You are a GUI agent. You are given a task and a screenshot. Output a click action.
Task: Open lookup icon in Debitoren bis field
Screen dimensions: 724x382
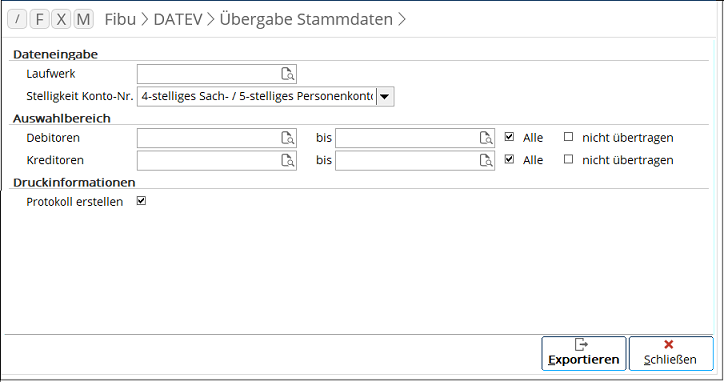pyautogui.click(x=486, y=138)
